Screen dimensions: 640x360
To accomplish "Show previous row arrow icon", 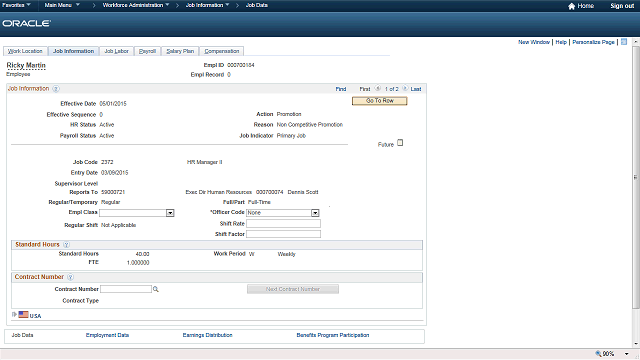I will [x=378, y=88].
